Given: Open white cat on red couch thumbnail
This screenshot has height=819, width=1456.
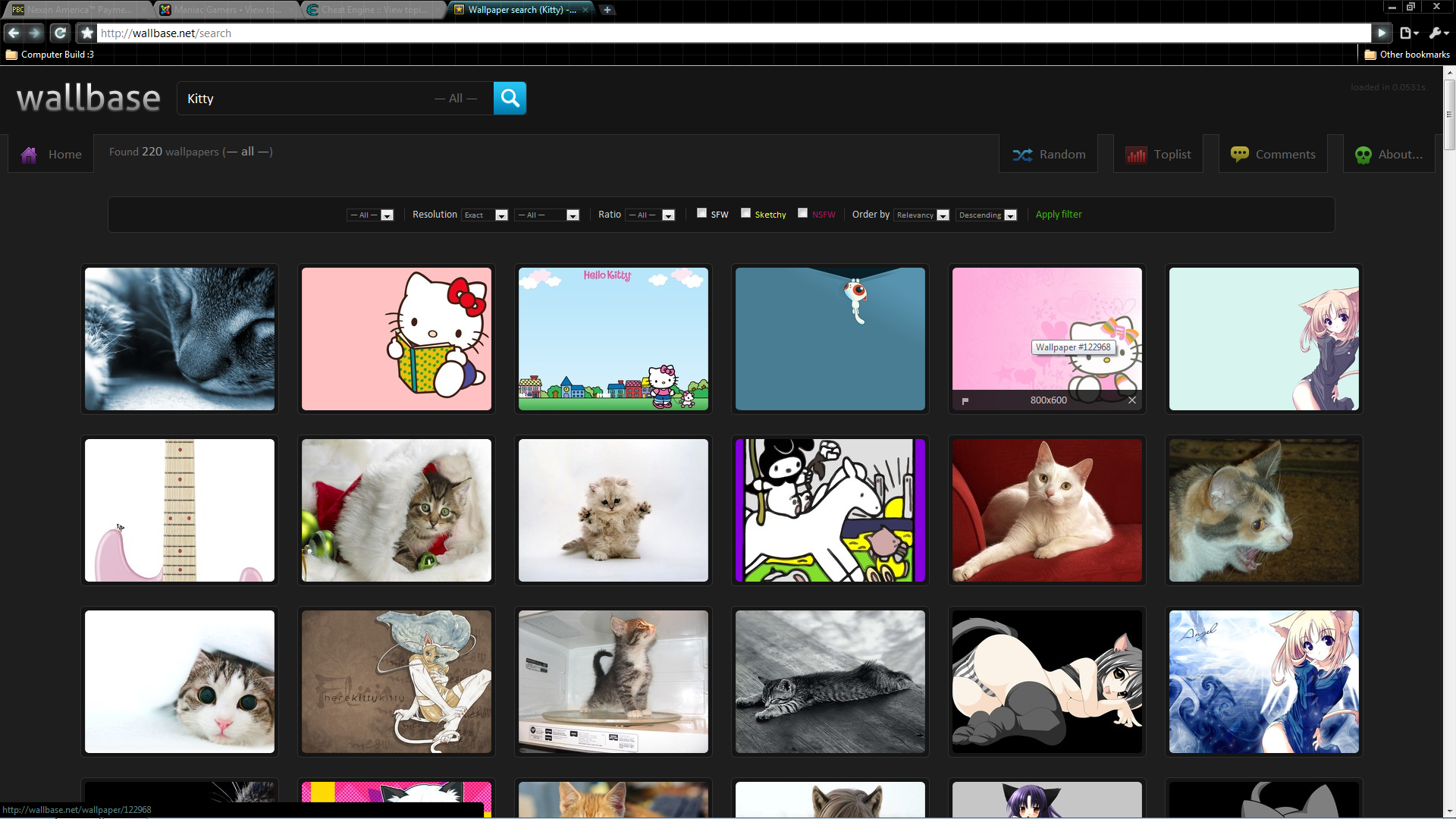Looking at the screenshot, I should 1047,510.
